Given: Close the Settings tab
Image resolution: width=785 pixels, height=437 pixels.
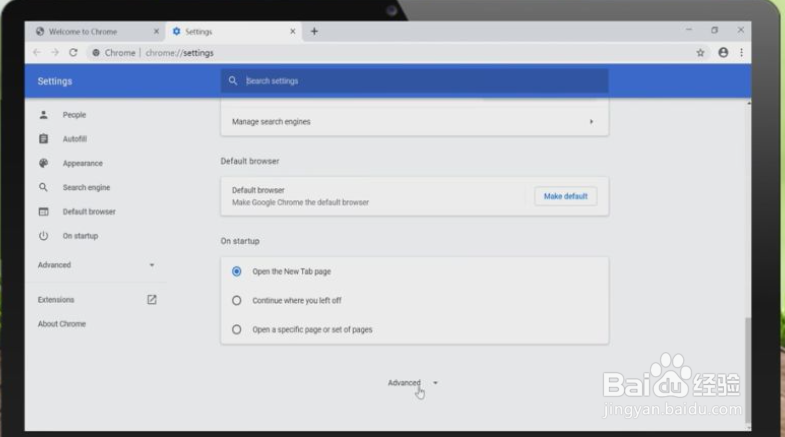Looking at the screenshot, I should (293, 31).
